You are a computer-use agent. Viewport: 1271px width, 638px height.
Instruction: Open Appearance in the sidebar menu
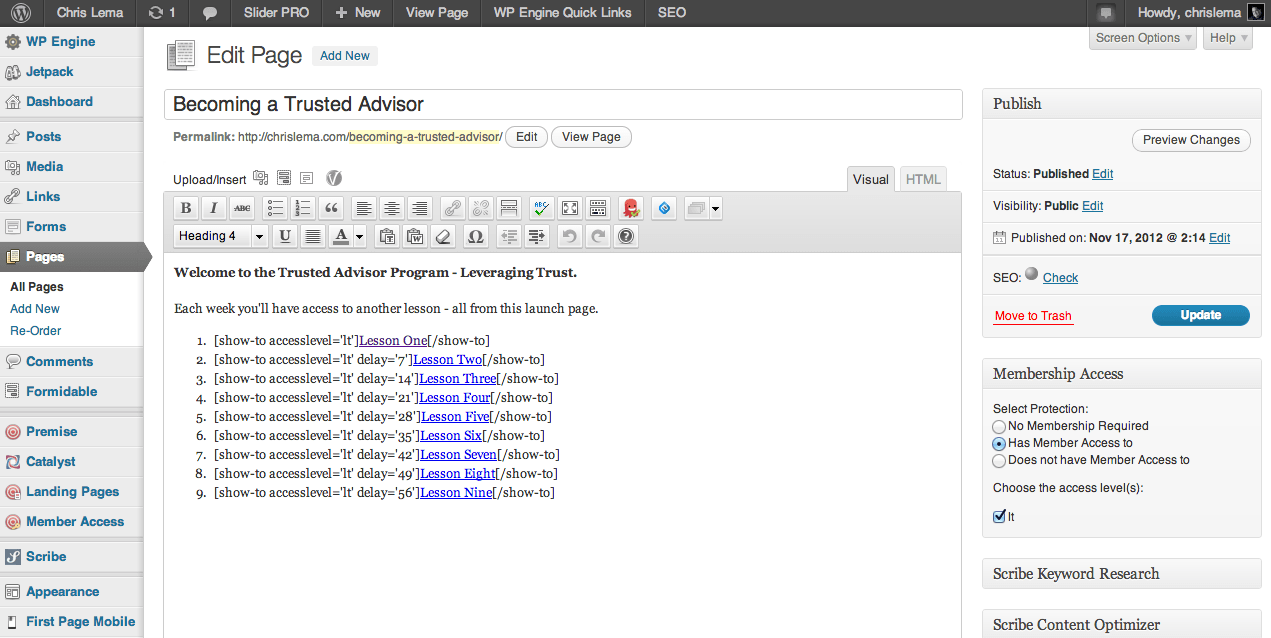(62, 591)
